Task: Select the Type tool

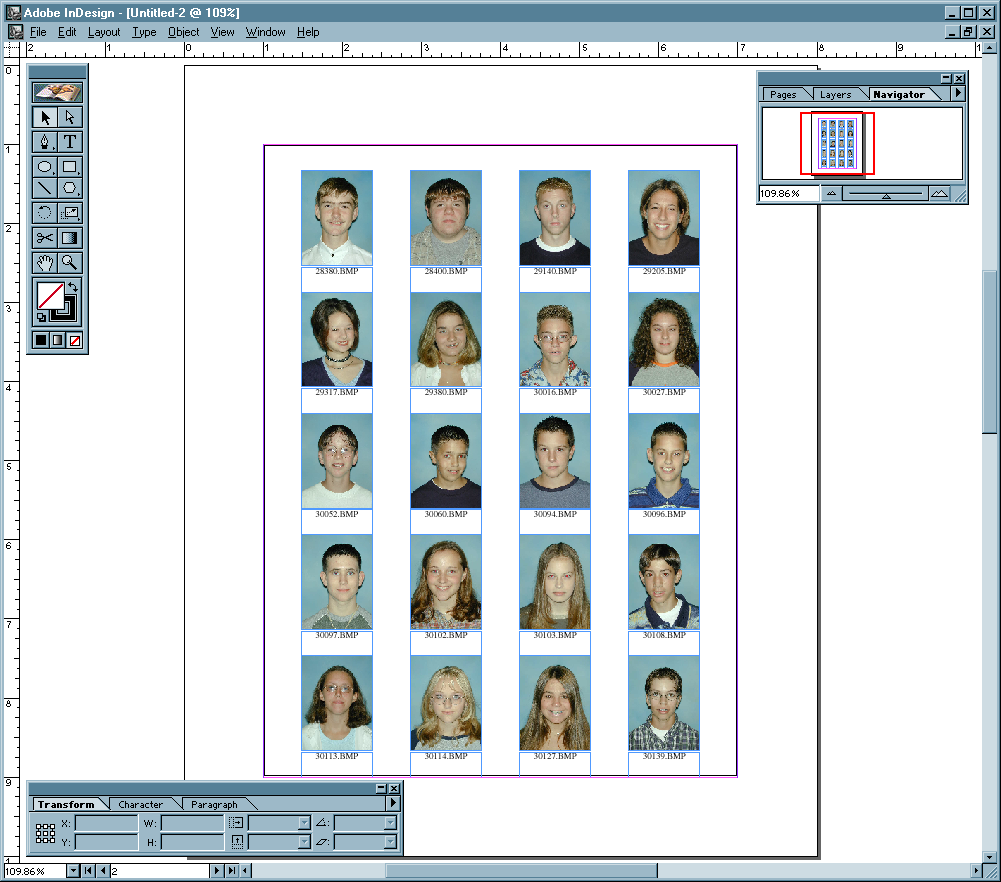Action: (x=70, y=142)
